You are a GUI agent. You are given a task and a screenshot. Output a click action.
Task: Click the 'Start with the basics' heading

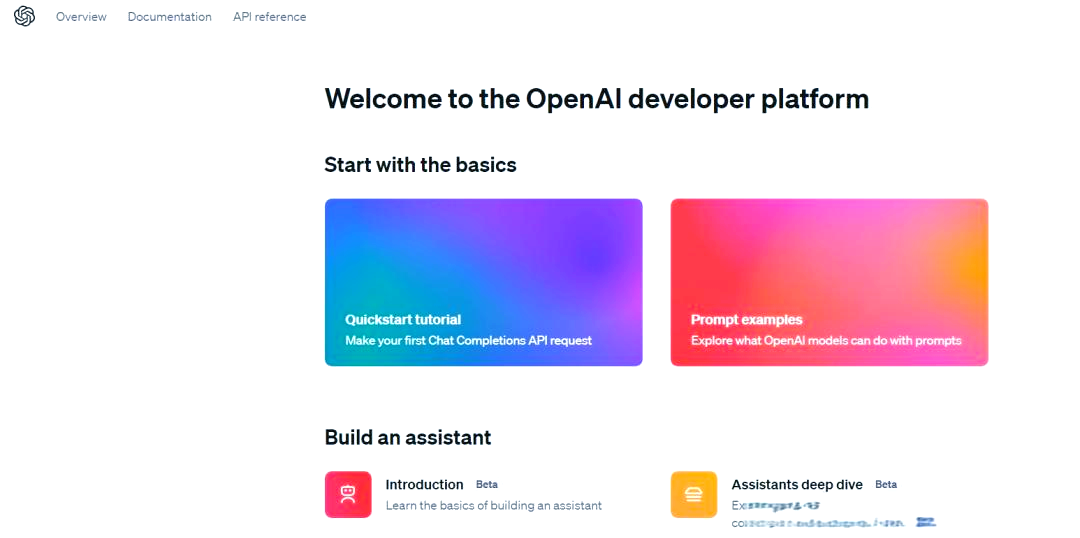tap(420, 165)
